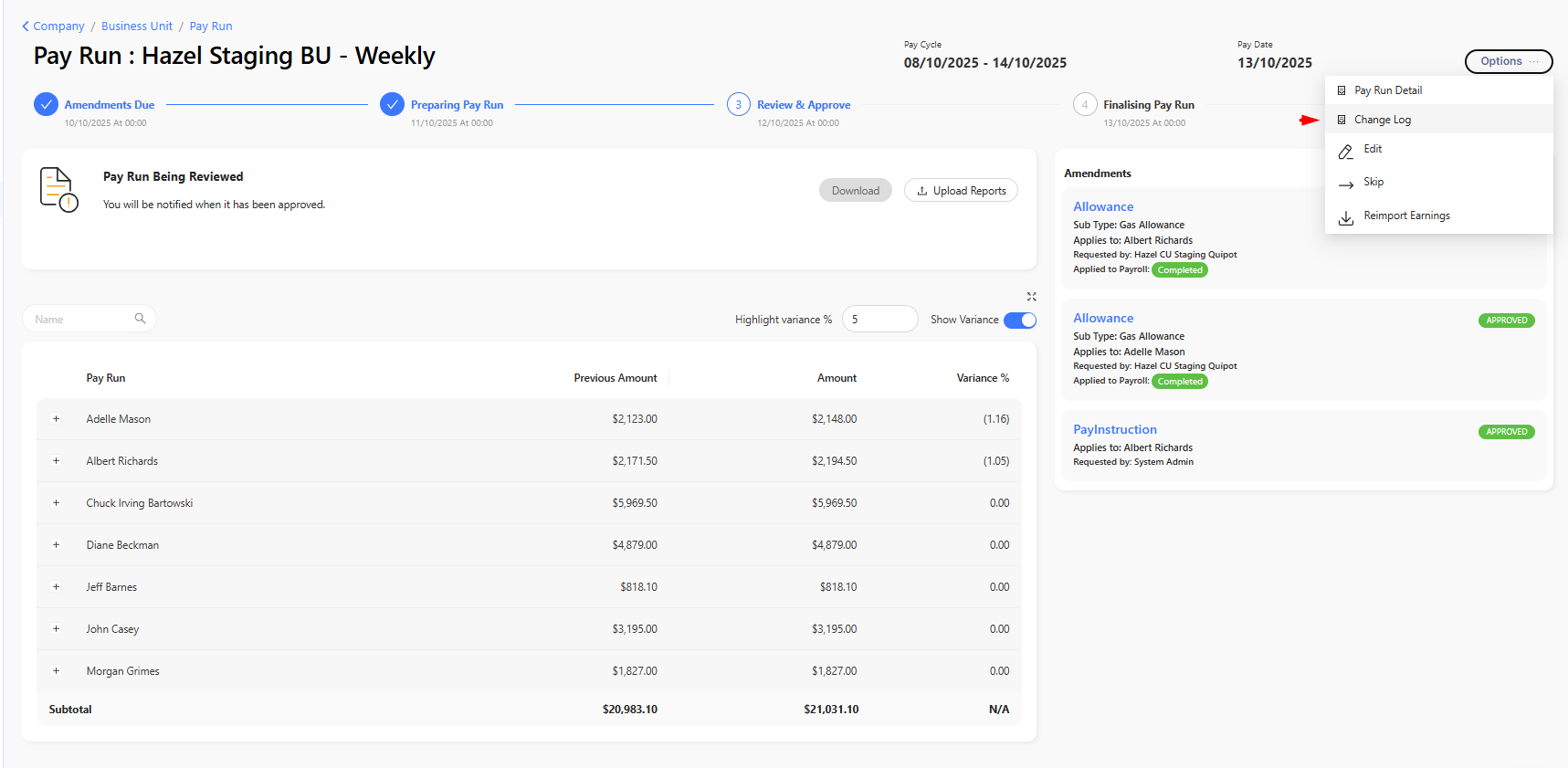Click the Subtotal amount $21,031.10
Viewport: 1568px width, 768px height.
click(x=831, y=710)
